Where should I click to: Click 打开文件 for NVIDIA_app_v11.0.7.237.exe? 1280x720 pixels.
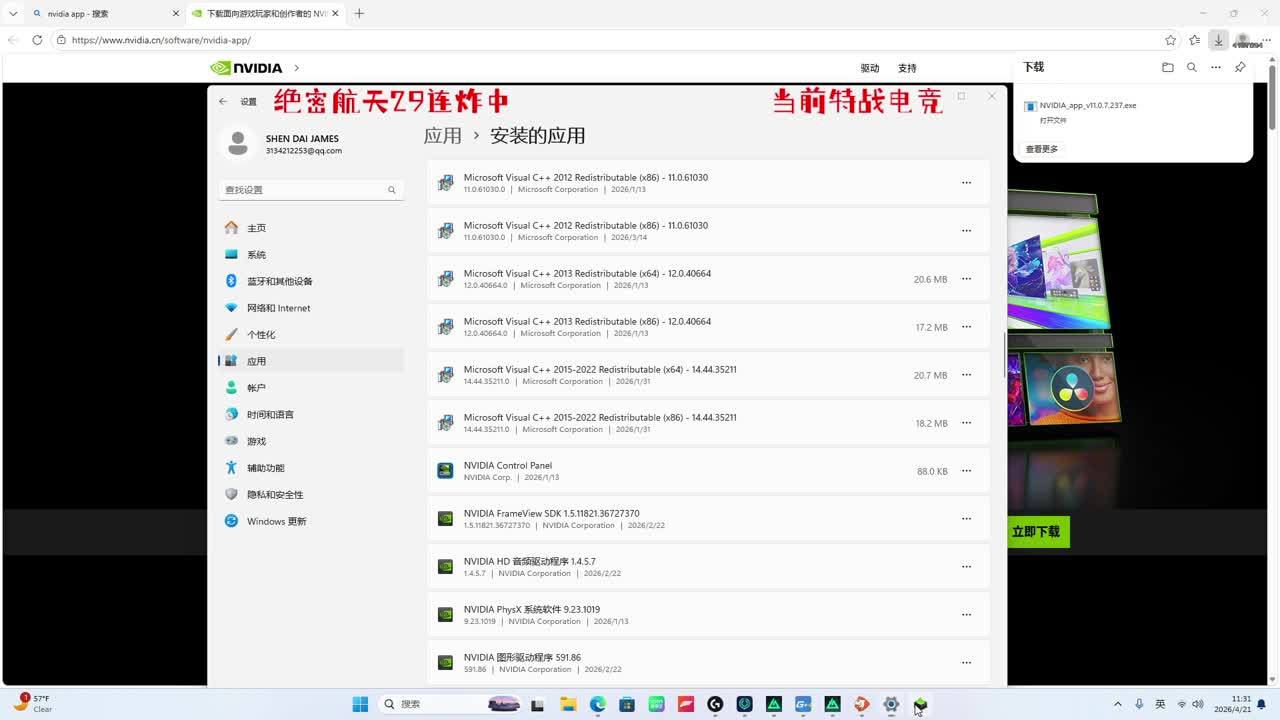click(x=1053, y=120)
